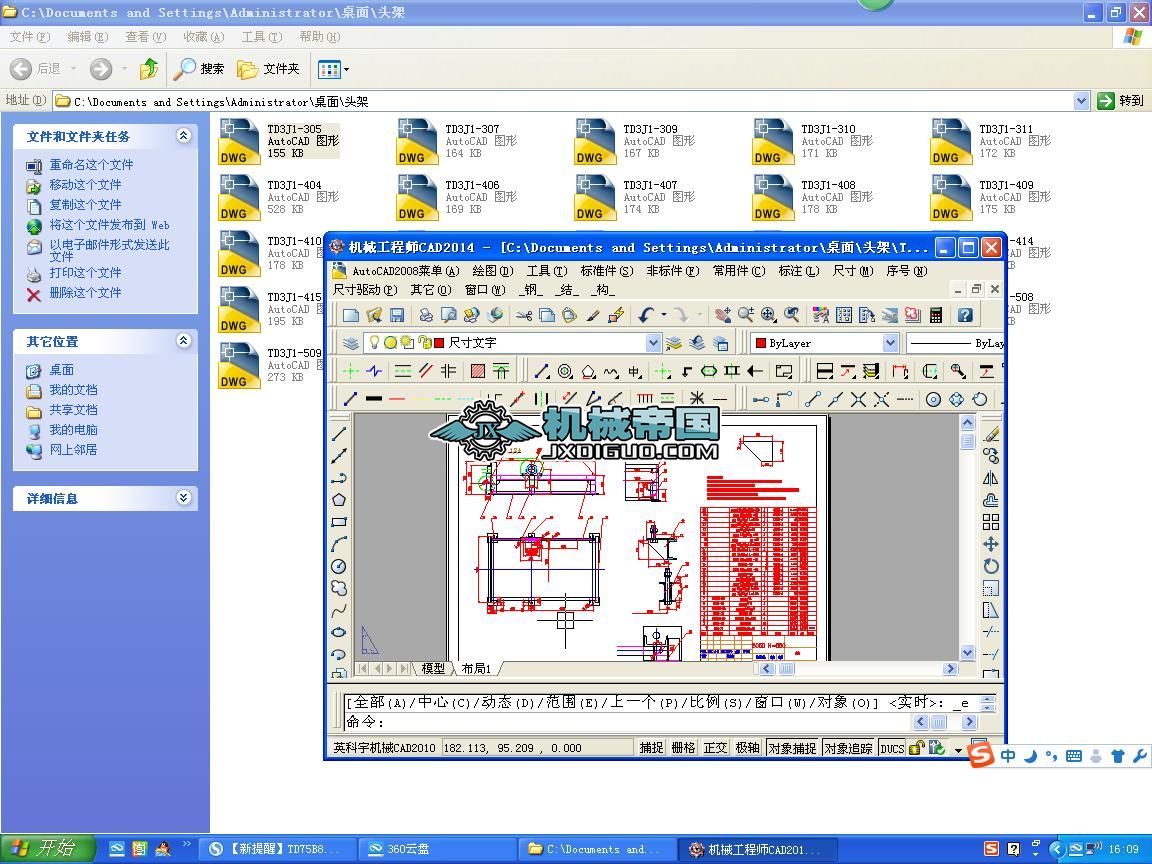Click the Copy object tool in modify toolbar
The width and height of the screenshot is (1152, 864).
tap(990, 456)
